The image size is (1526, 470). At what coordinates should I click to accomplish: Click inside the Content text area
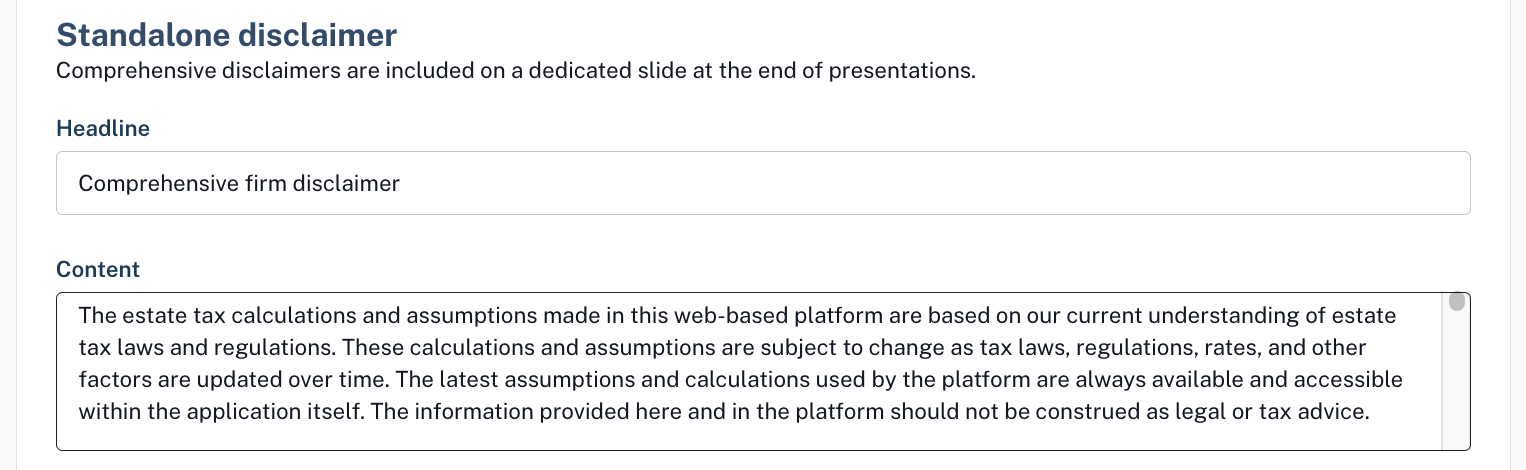[750, 372]
